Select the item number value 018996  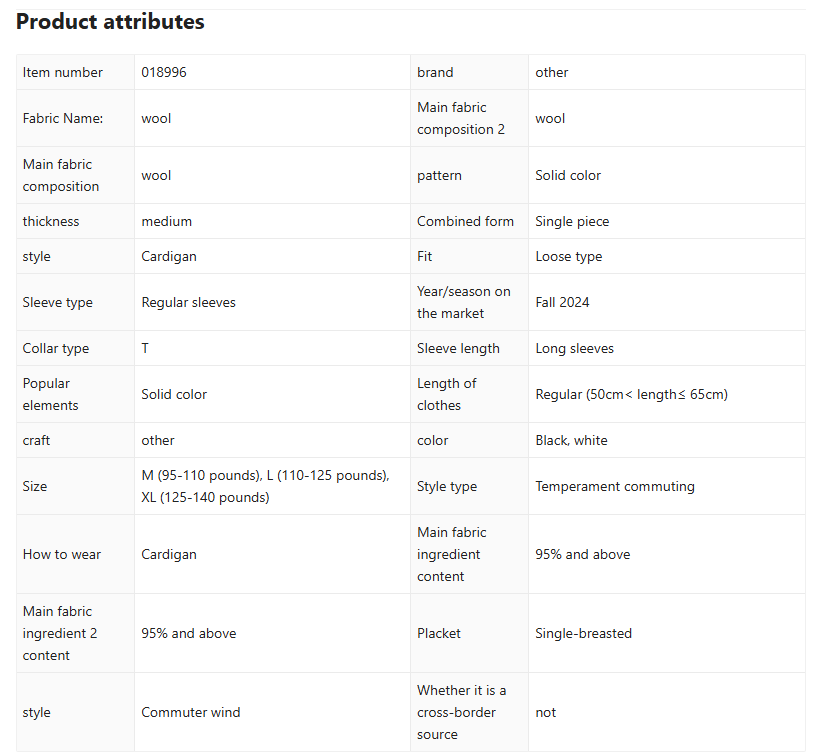(163, 72)
